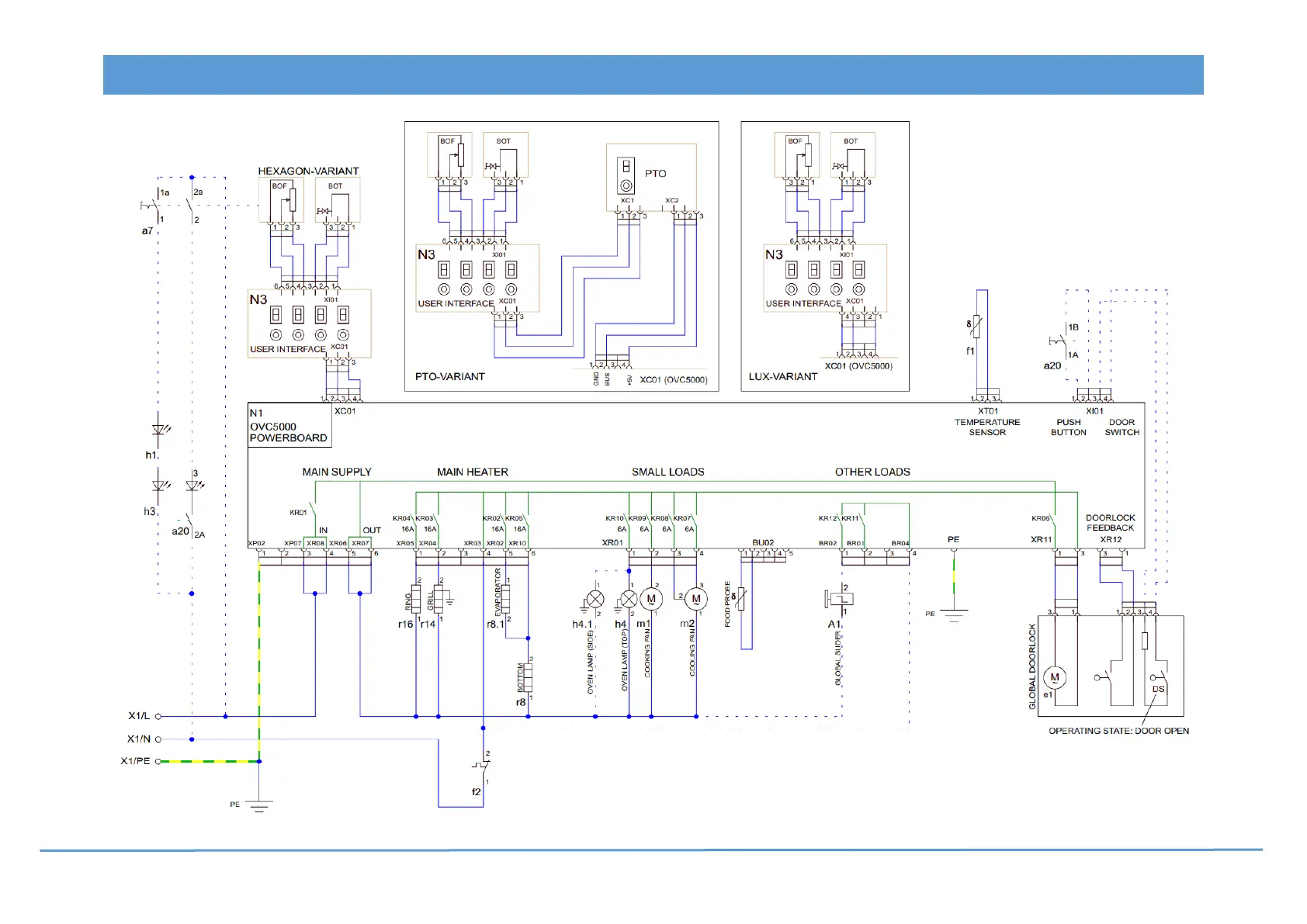
Task: Click the X1/N terminal circle
Action: [158, 739]
